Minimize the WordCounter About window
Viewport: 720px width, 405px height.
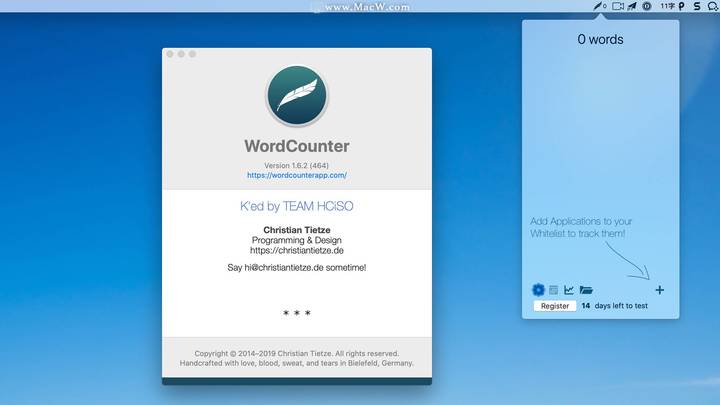181,54
